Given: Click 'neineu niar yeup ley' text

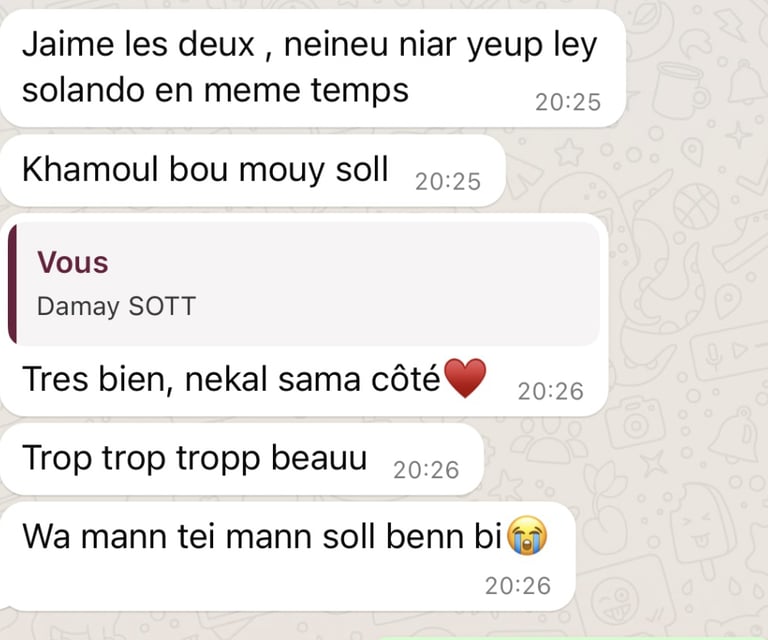Looking at the screenshot, I should [x=440, y=45].
